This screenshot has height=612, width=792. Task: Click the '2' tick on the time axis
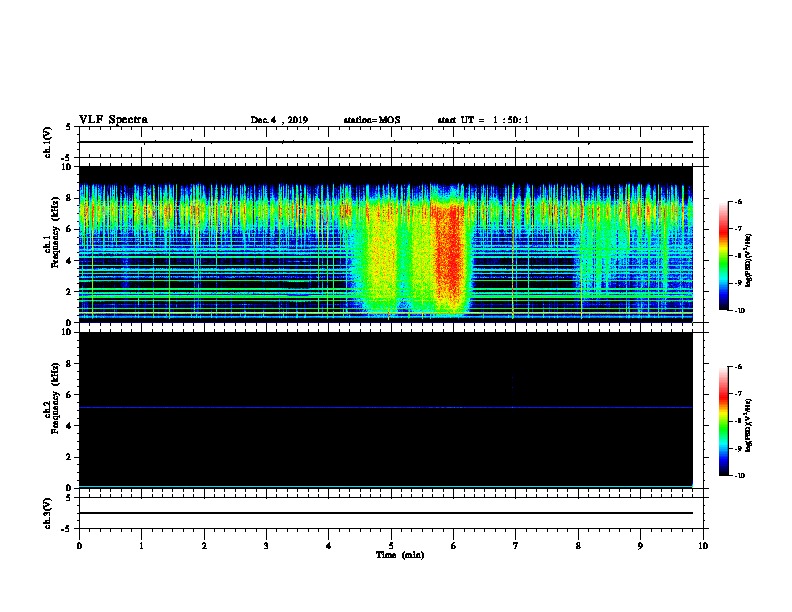204,546
